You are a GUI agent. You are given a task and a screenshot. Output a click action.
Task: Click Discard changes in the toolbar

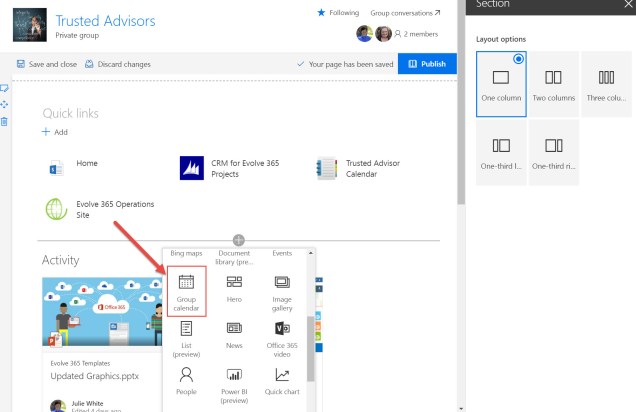point(118,64)
